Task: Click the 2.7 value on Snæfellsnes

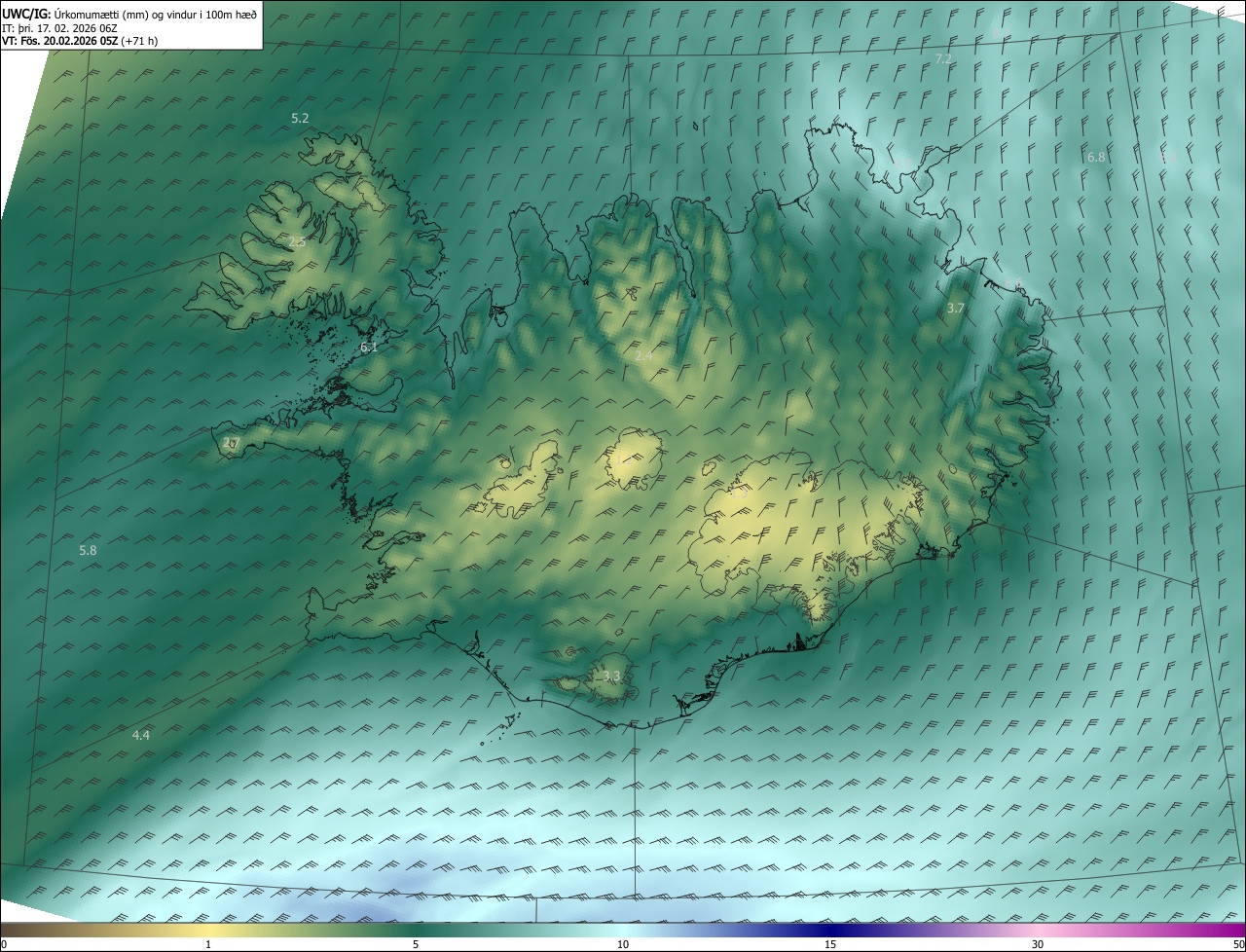Action: [231, 443]
